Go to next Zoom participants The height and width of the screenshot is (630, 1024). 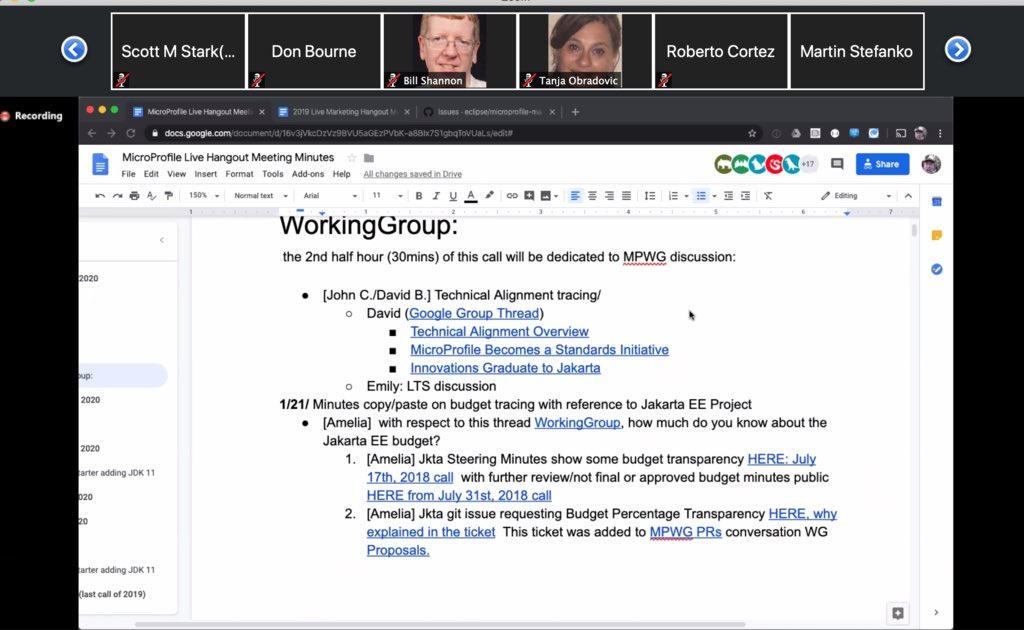click(957, 50)
